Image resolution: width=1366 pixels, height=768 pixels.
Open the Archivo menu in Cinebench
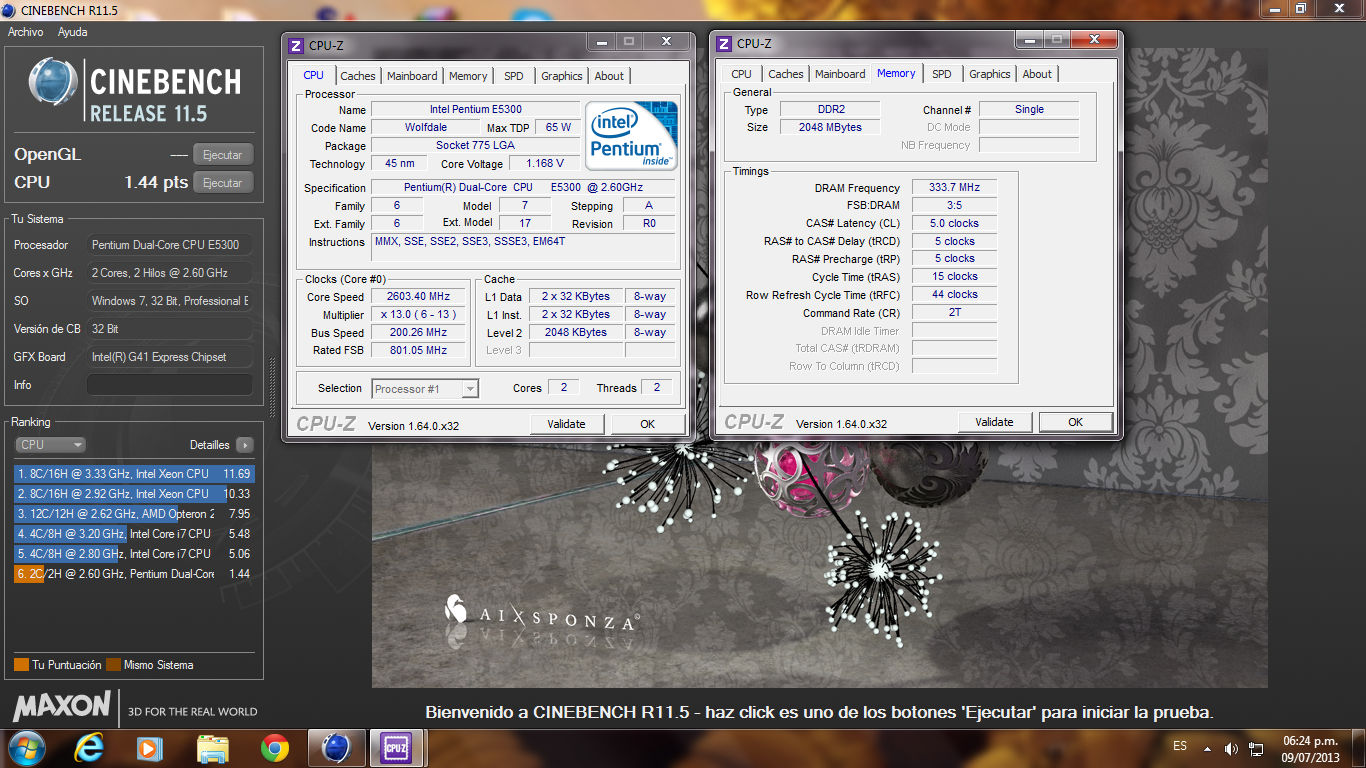click(26, 32)
